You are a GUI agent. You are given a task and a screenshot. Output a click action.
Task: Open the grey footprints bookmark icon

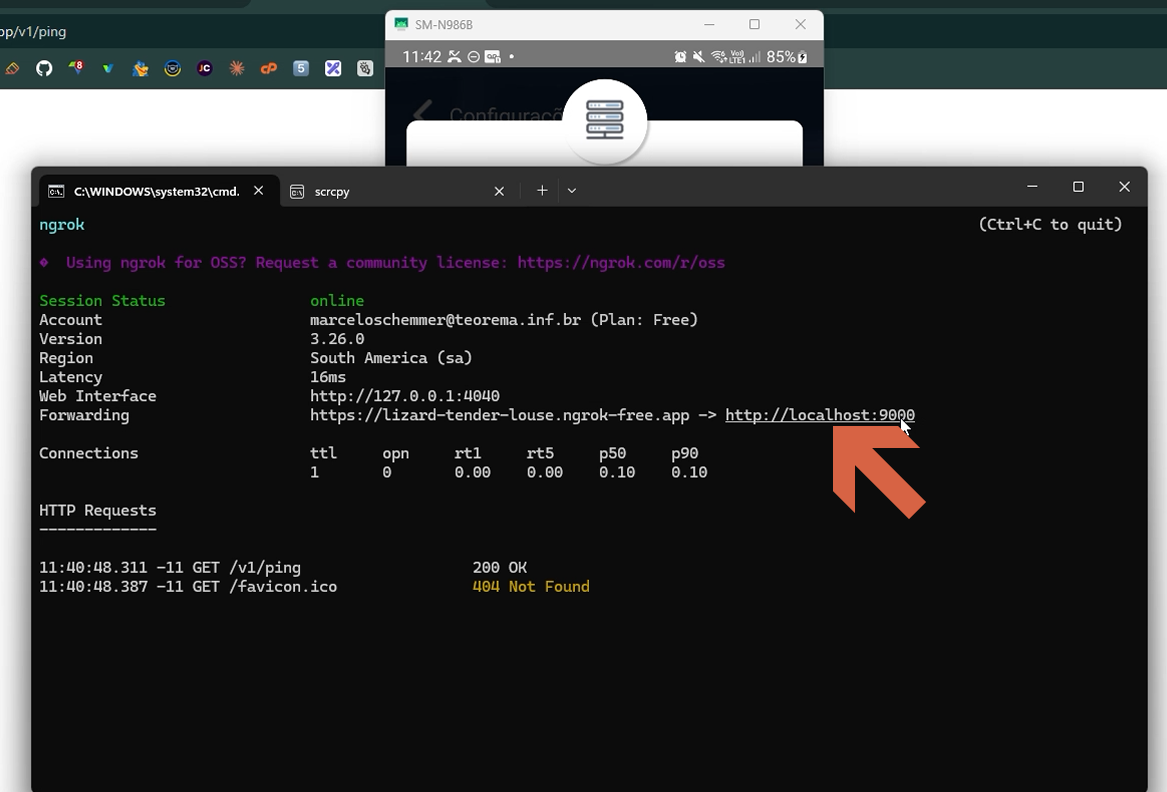pyautogui.click(x=365, y=68)
